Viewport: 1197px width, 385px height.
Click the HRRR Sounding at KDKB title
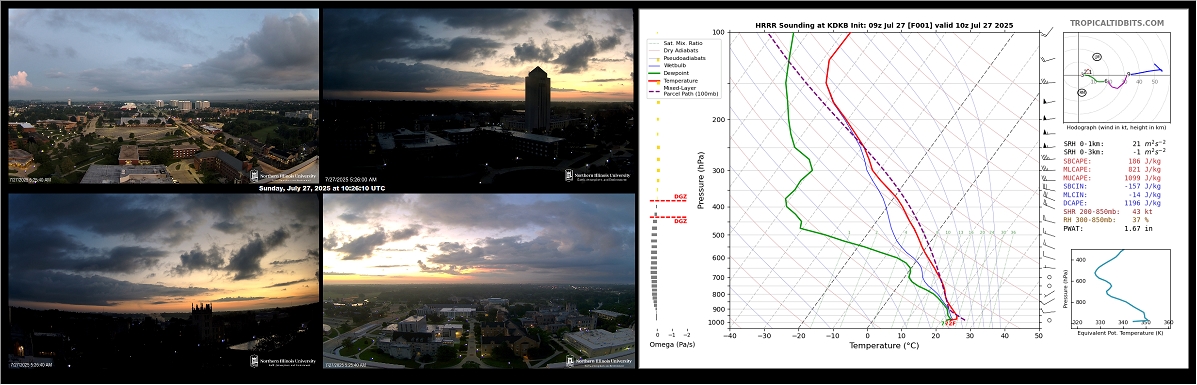point(884,25)
